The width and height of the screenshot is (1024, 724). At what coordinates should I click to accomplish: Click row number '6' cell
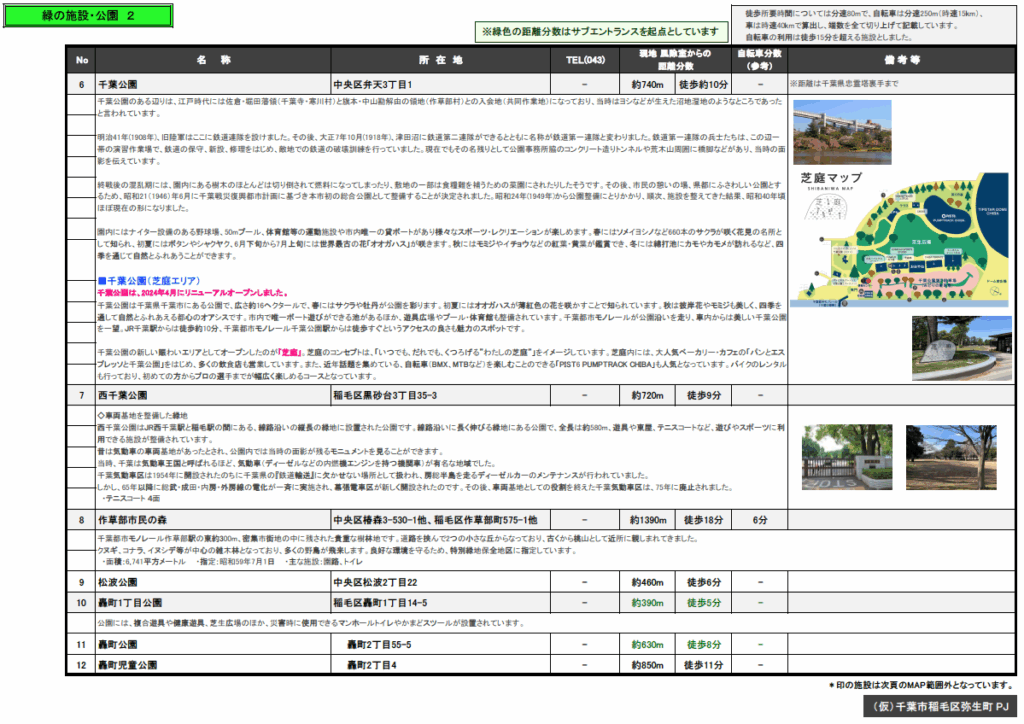(82, 85)
